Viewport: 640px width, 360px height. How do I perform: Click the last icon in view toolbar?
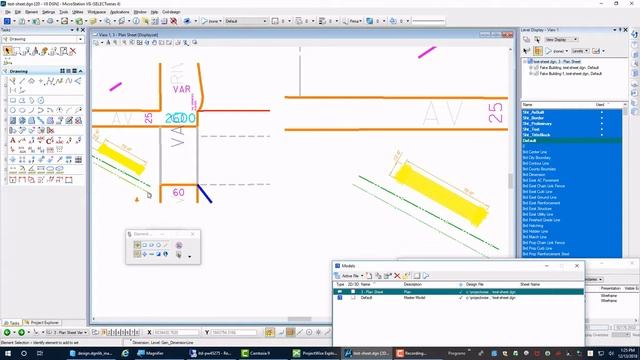pos(195,42)
